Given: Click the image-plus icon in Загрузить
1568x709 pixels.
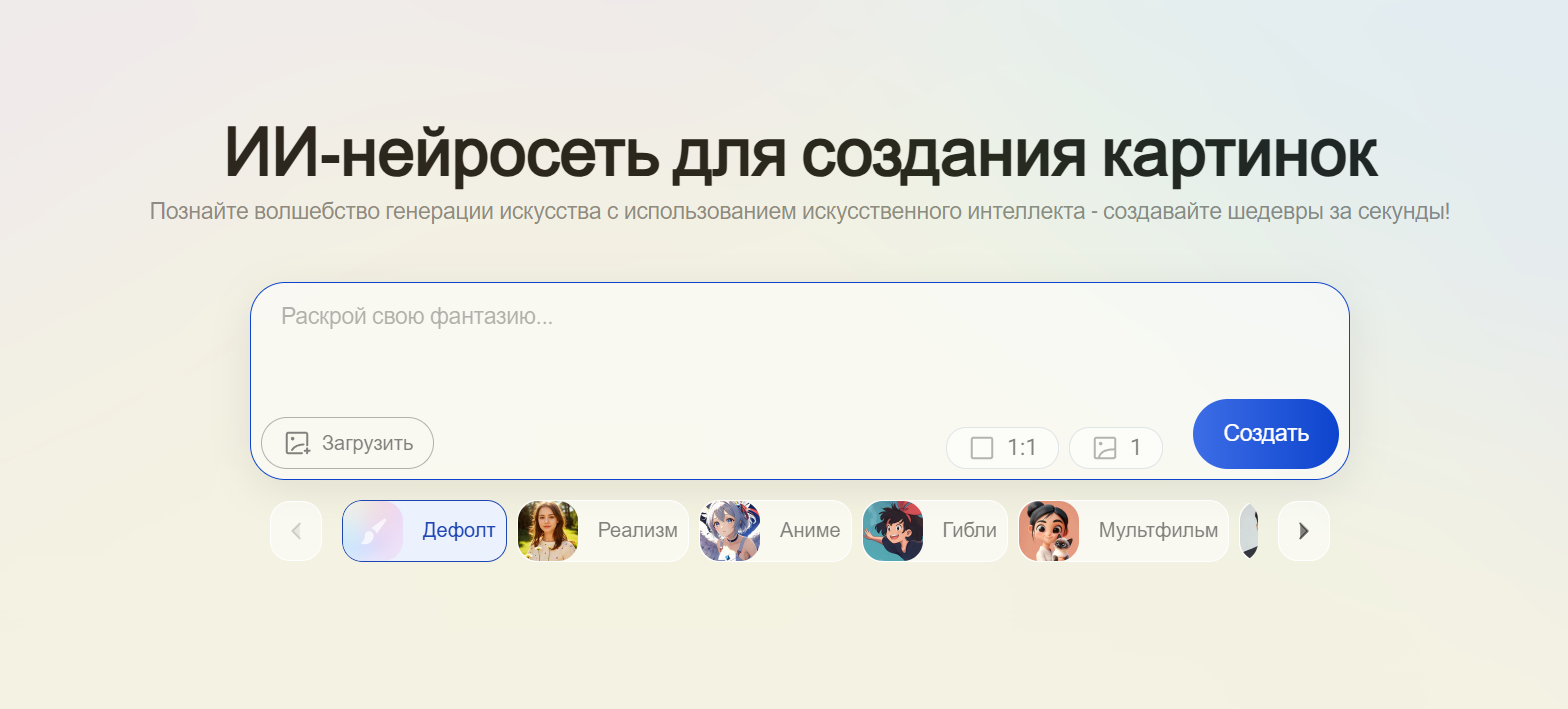Looking at the screenshot, I should (297, 443).
